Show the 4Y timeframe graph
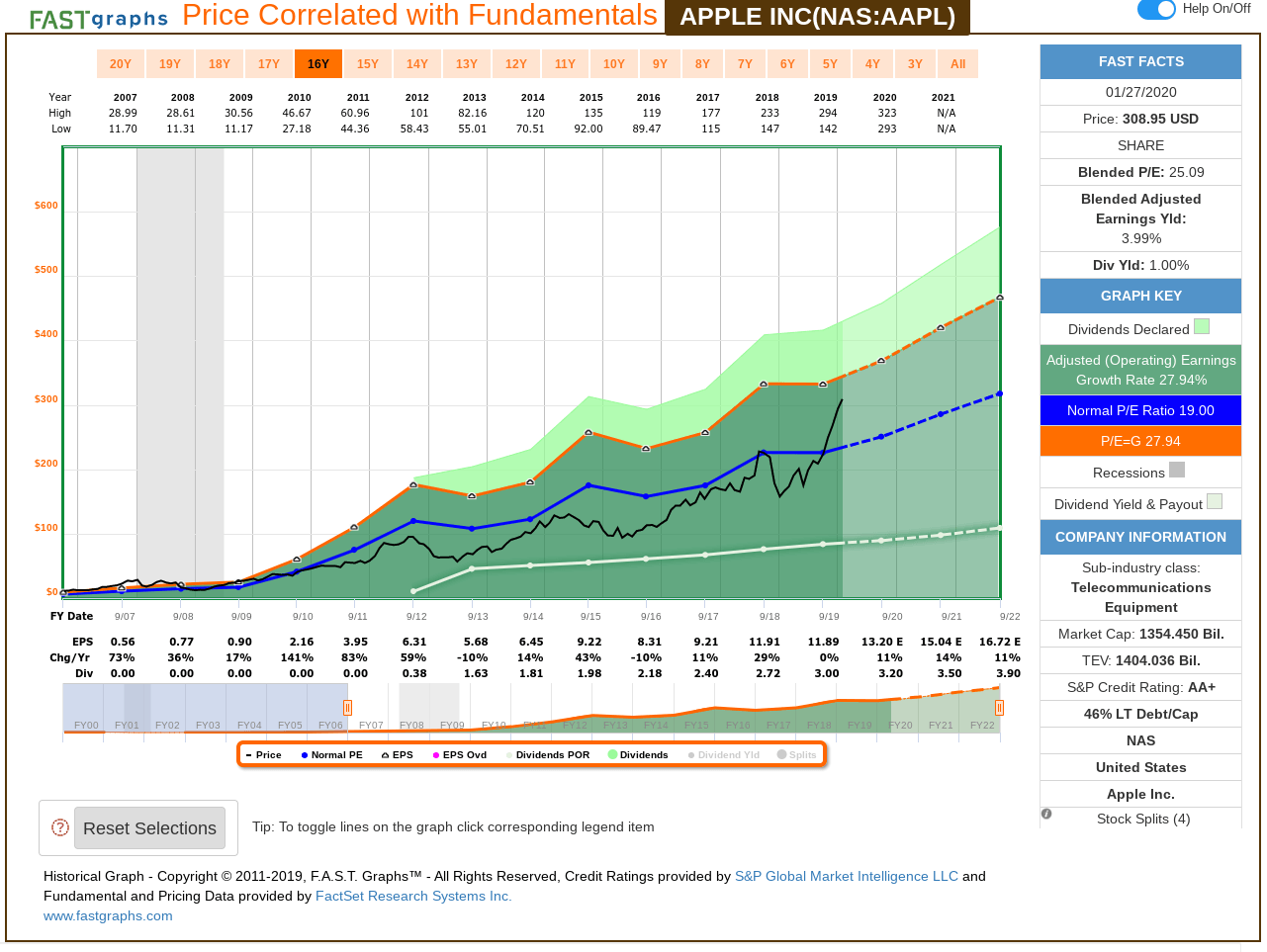The width and height of the screenshot is (1267, 952). point(872,64)
